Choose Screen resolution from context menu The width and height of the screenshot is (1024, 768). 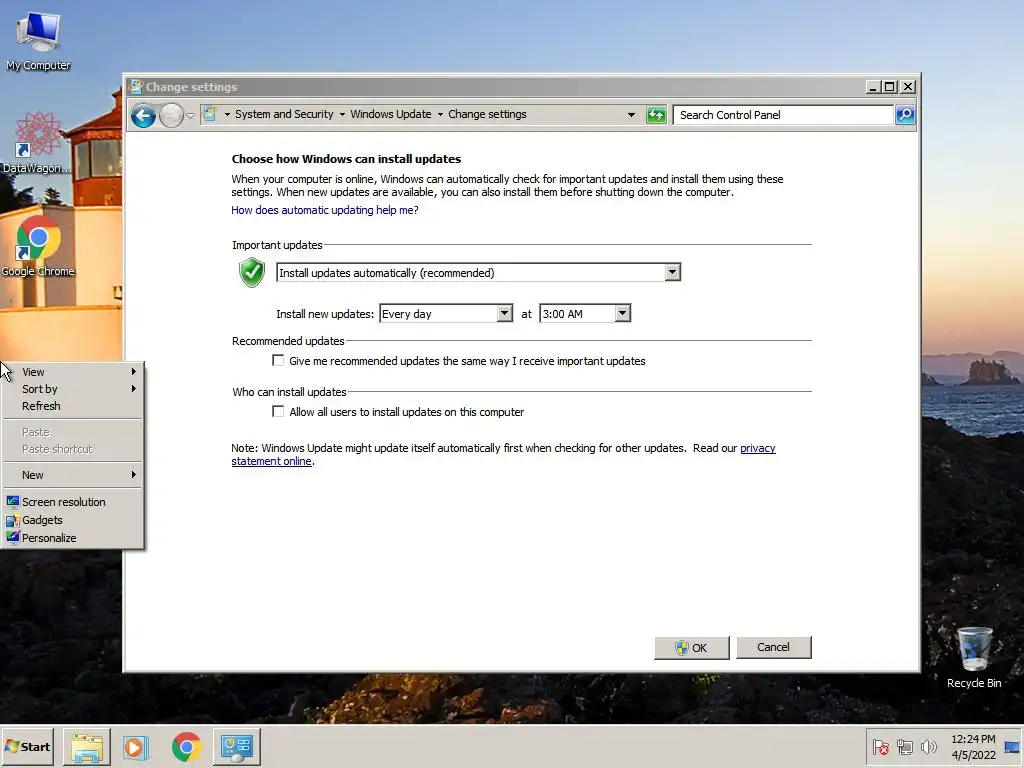[x=73, y=502]
